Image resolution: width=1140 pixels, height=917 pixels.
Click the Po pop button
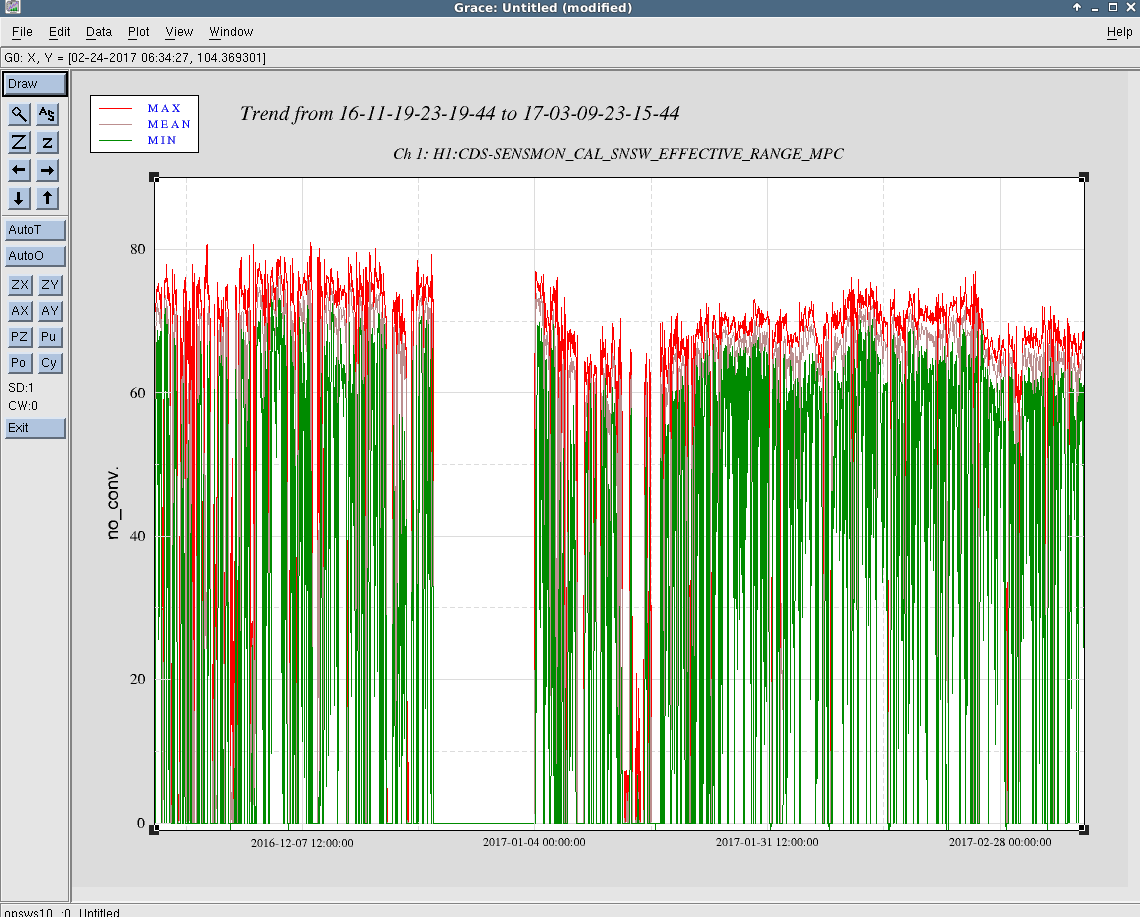pyautogui.click(x=20, y=363)
